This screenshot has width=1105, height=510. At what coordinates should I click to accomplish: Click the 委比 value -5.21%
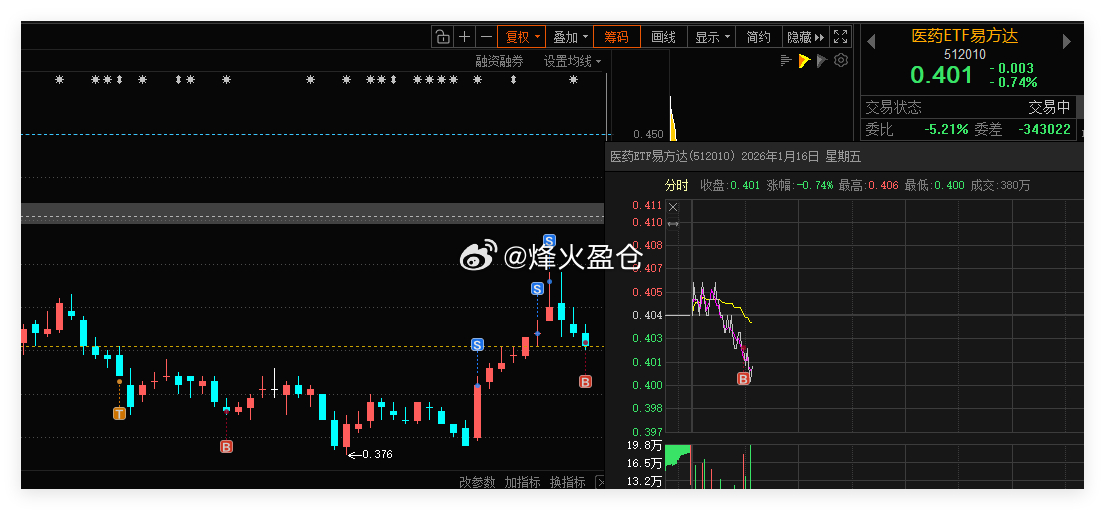click(944, 129)
